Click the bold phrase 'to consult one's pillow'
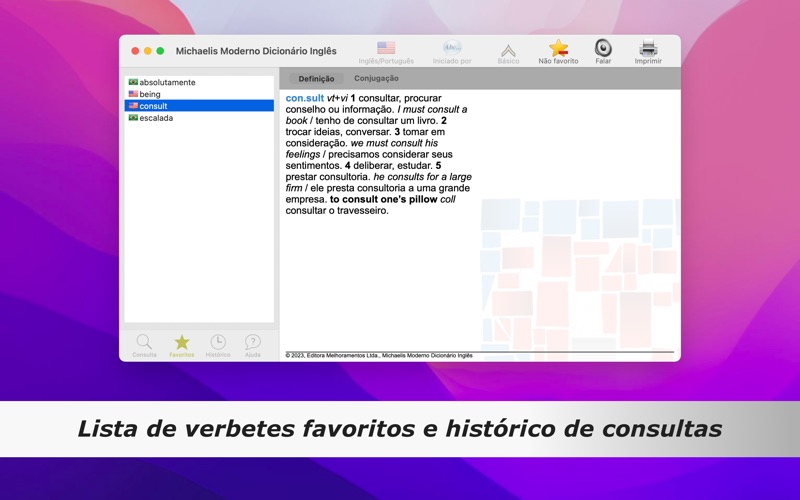800x500 pixels. (384, 199)
